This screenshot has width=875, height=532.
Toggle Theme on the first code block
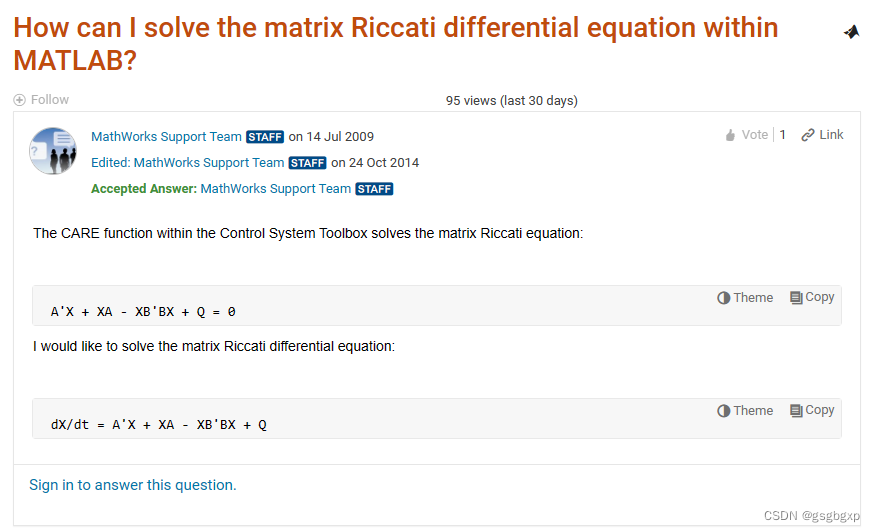click(x=745, y=298)
